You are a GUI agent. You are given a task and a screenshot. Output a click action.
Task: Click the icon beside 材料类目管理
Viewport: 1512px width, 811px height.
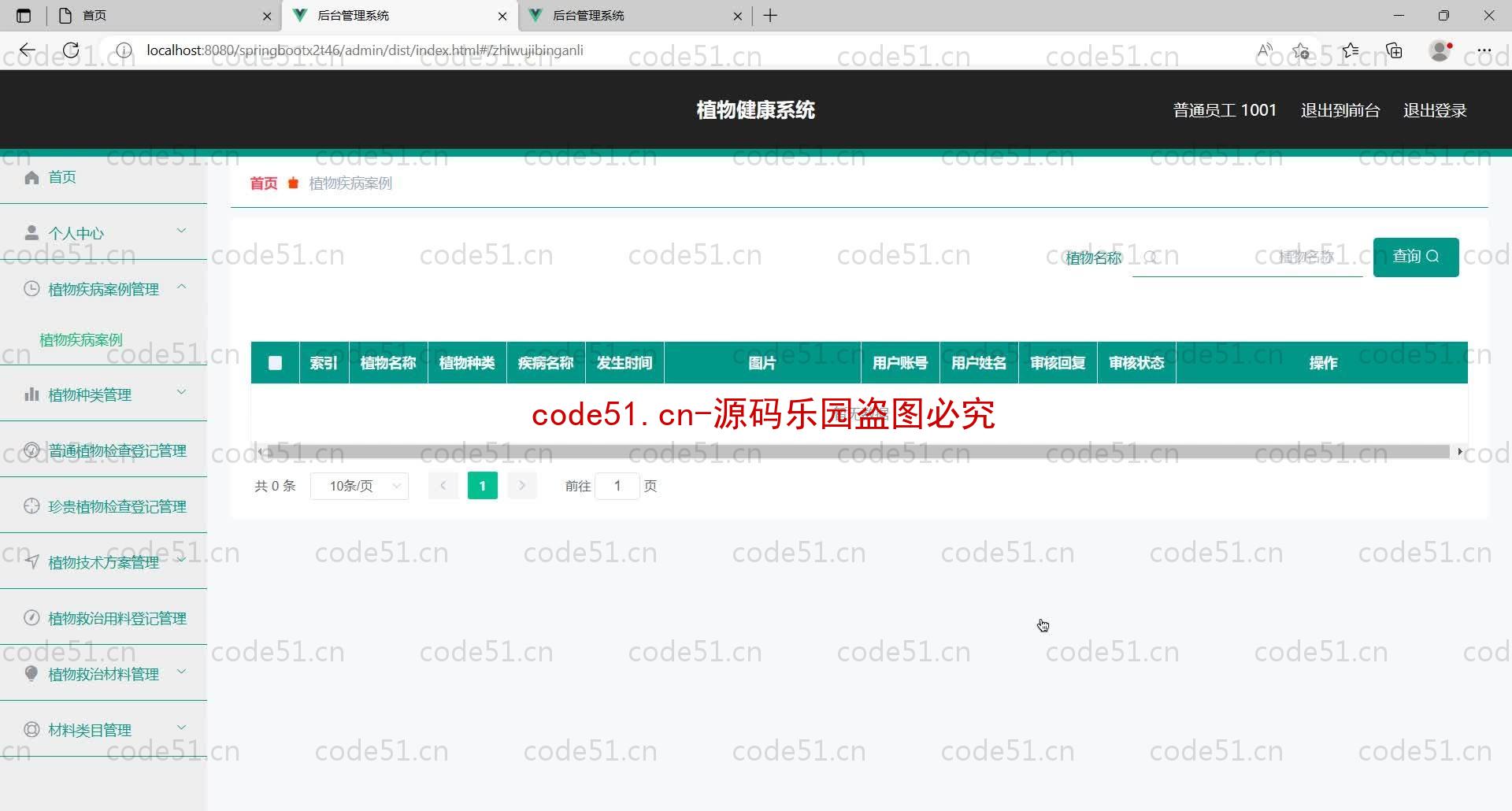point(31,730)
